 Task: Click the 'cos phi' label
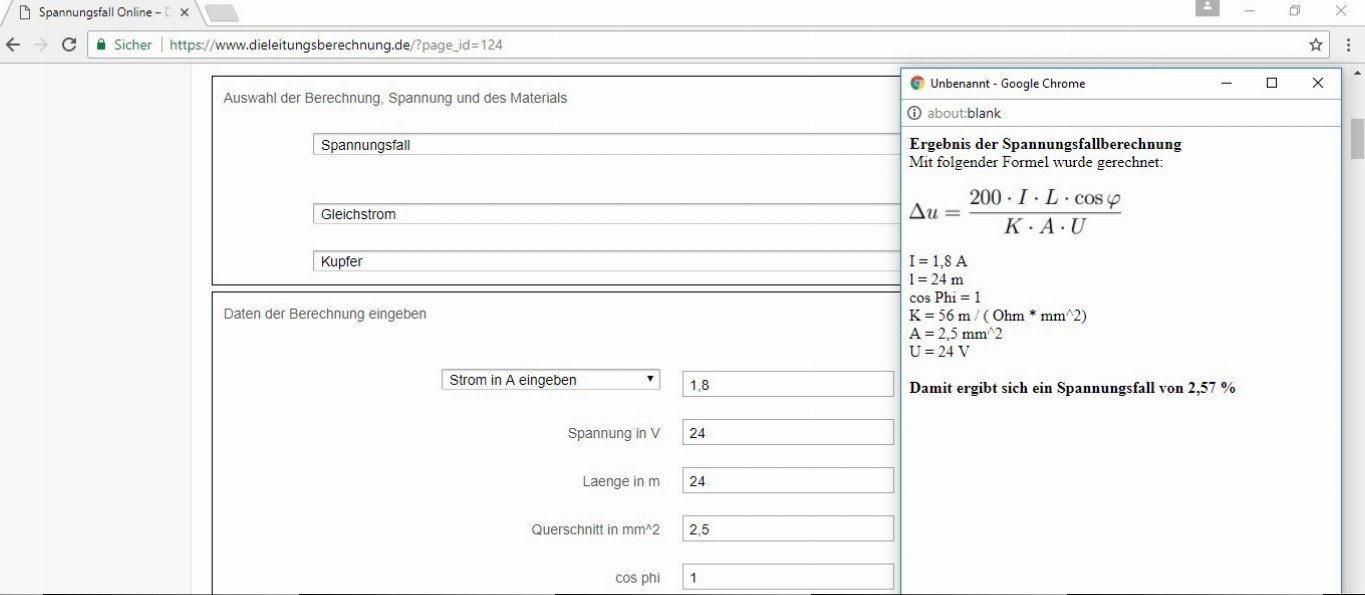coord(638,578)
